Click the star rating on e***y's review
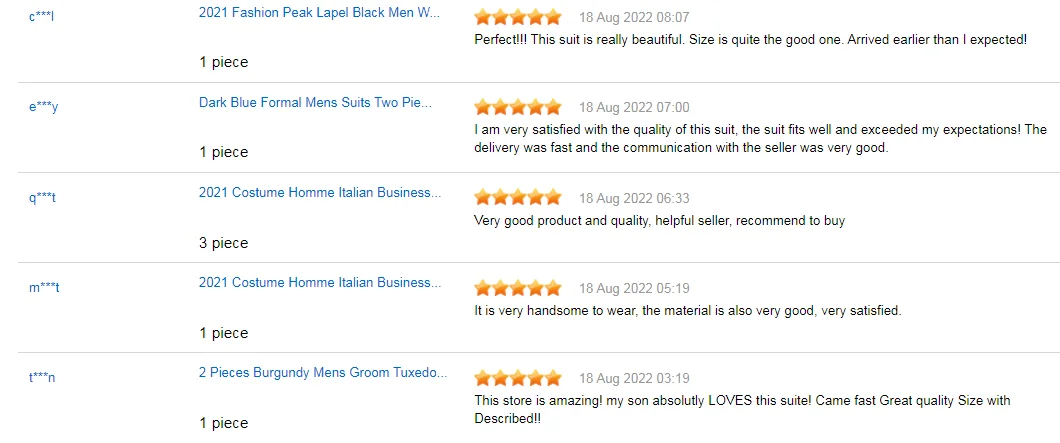 click(517, 107)
